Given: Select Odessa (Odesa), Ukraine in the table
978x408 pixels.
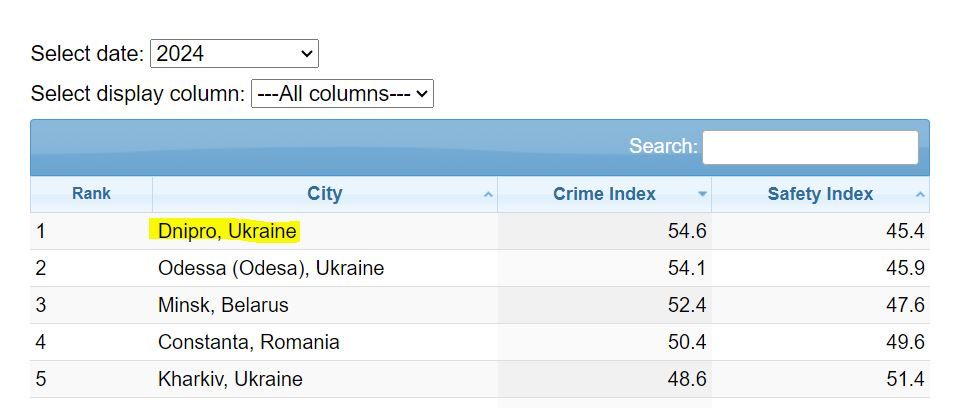Looking at the screenshot, I should coord(270,268).
